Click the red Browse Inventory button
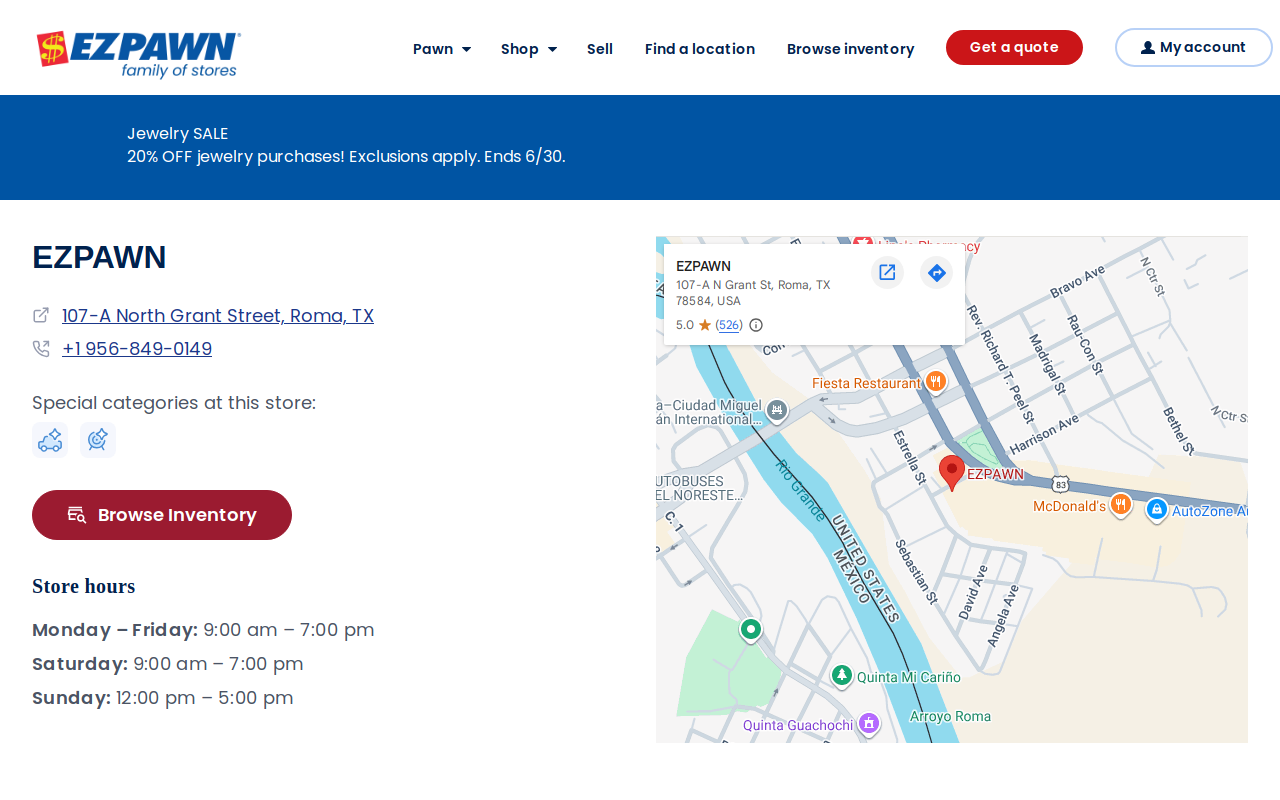 [162, 515]
